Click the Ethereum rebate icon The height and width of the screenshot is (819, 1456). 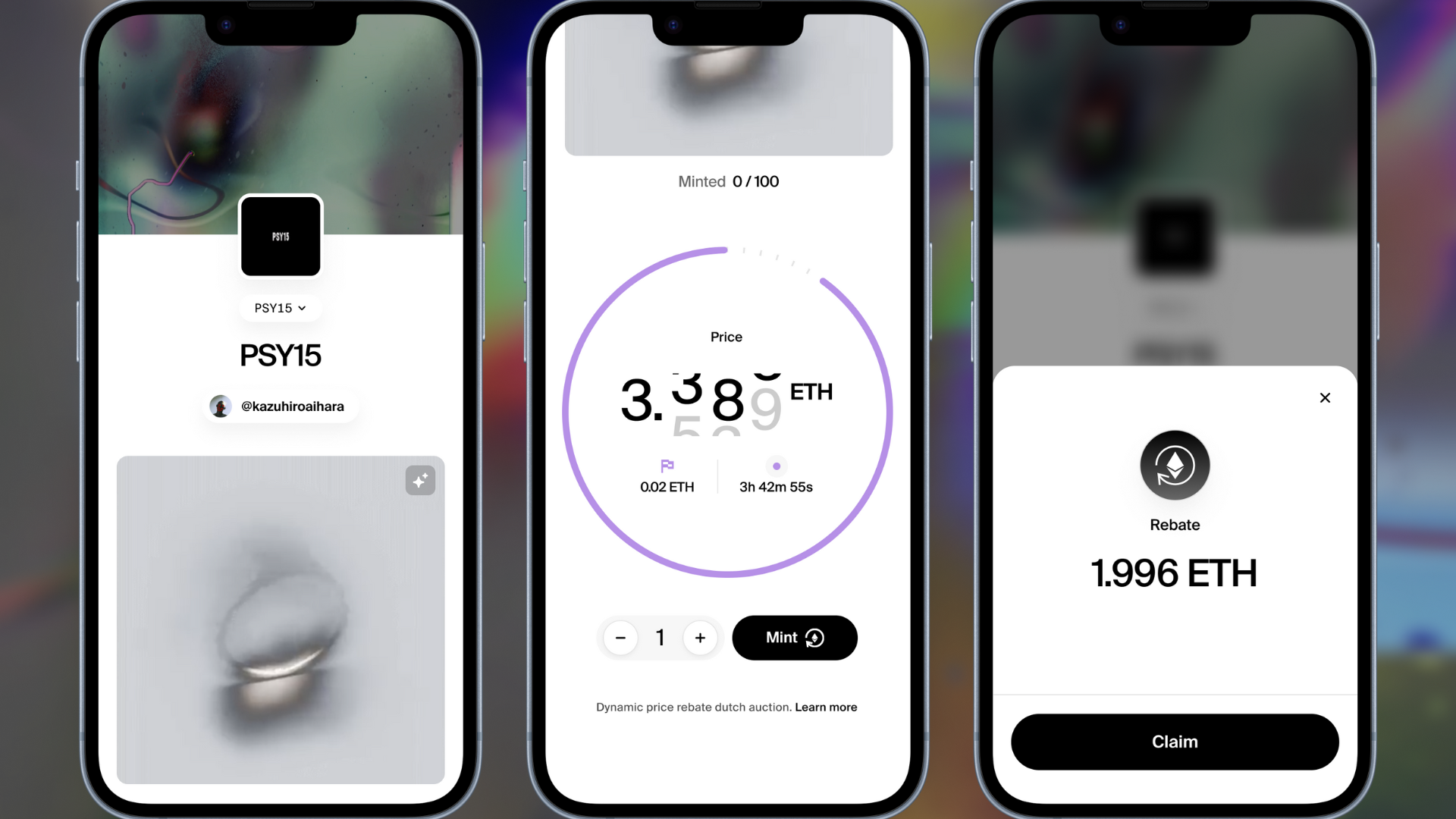click(1175, 464)
